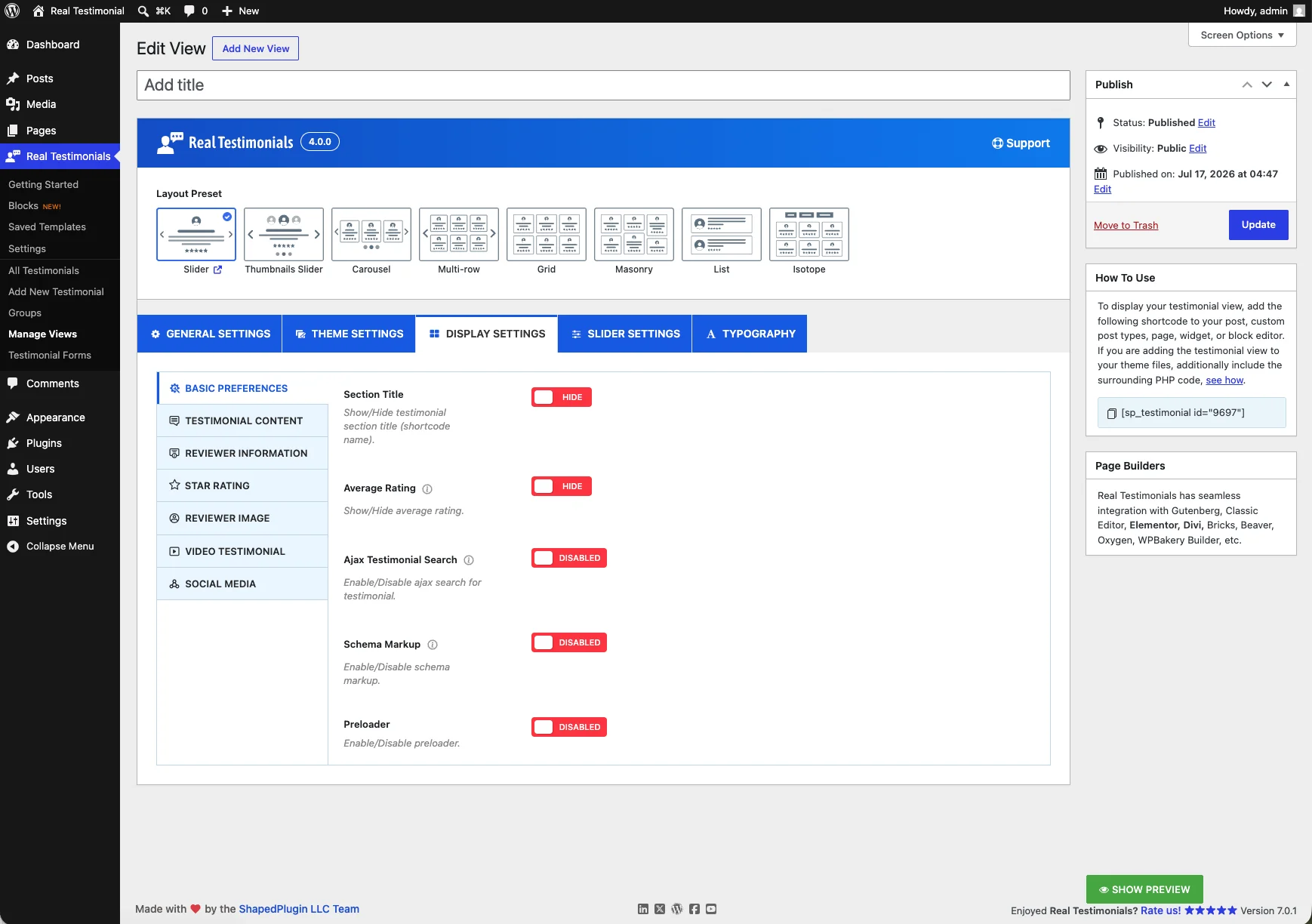Open the Screen Options dropdown
The image size is (1312, 924).
1243,35
